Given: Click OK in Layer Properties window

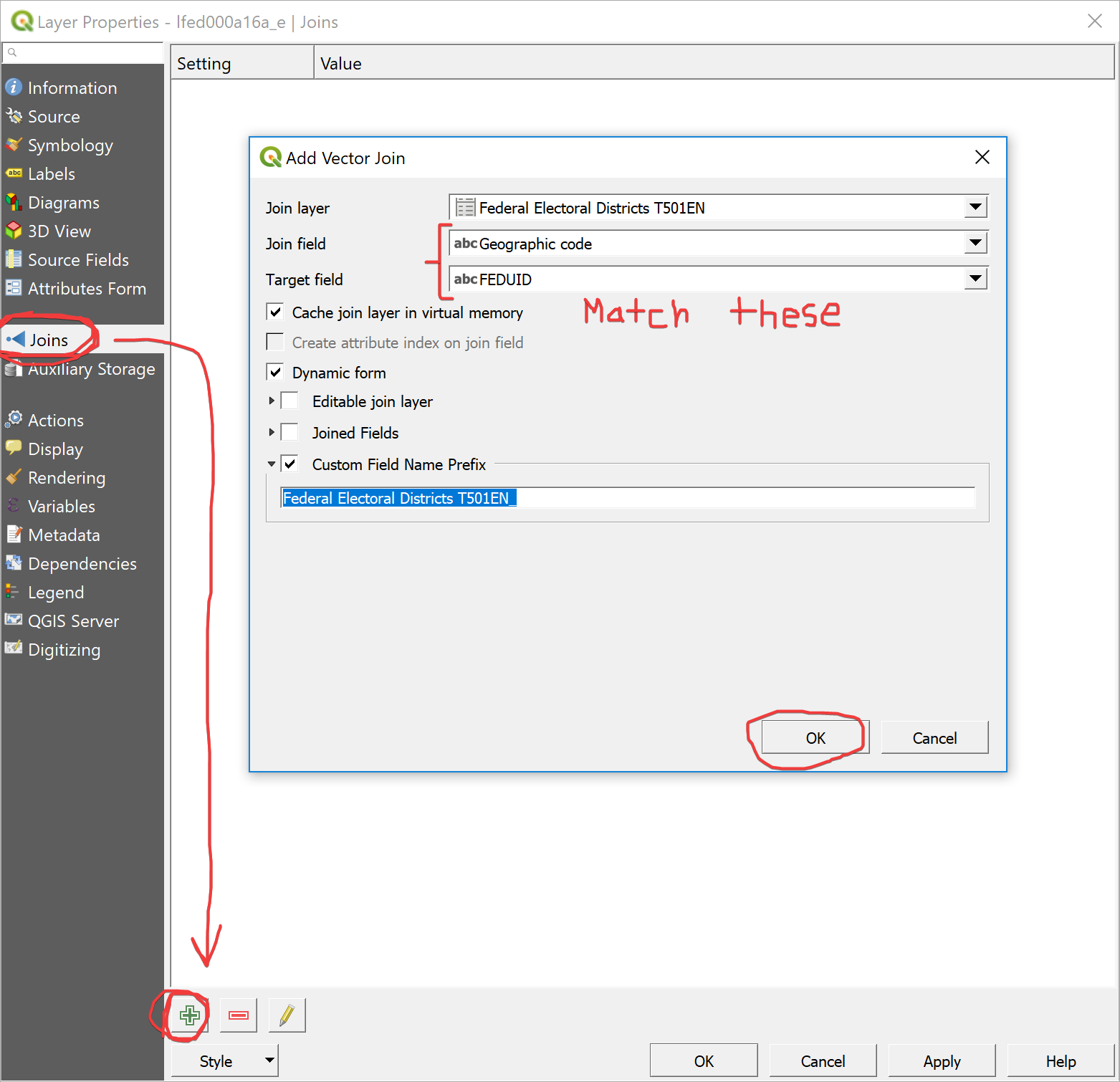Looking at the screenshot, I should (x=704, y=1061).
